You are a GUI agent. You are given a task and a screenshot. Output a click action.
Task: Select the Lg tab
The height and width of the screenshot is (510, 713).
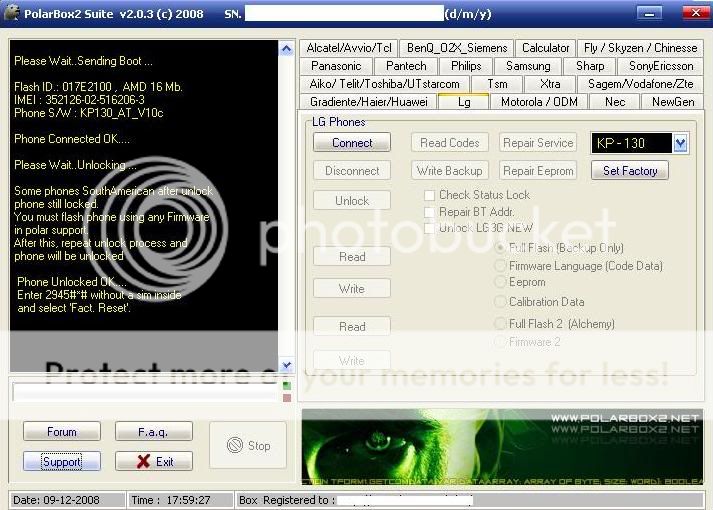point(464,101)
